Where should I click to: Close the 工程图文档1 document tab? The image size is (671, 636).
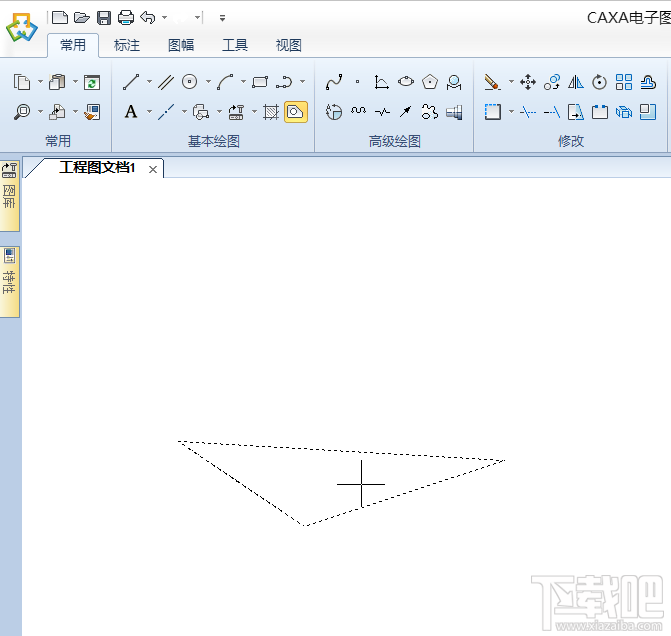[153, 169]
